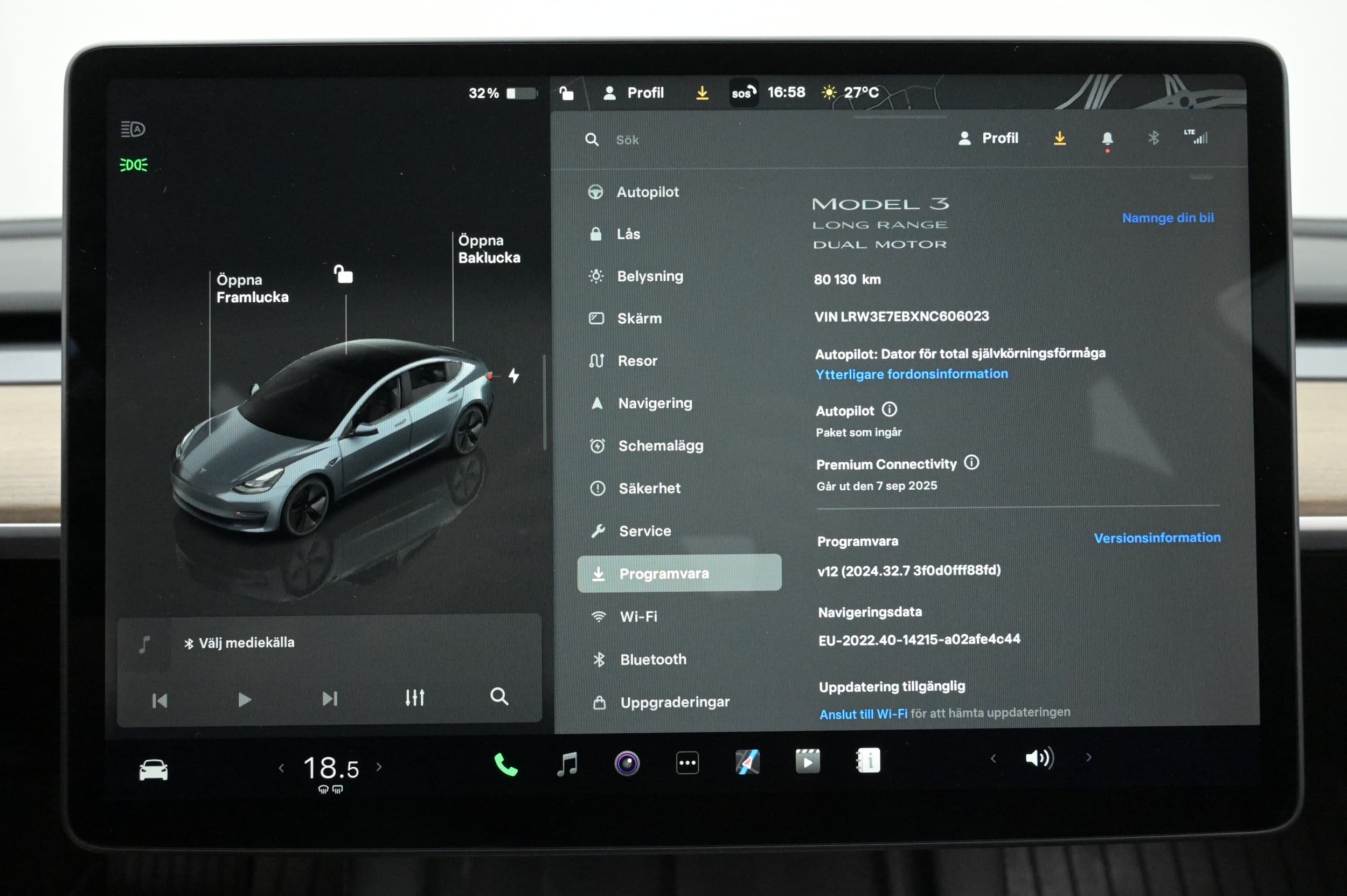The height and width of the screenshot is (896, 1347).
Task: Open the Theater video app
Action: click(x=808, y=761)
